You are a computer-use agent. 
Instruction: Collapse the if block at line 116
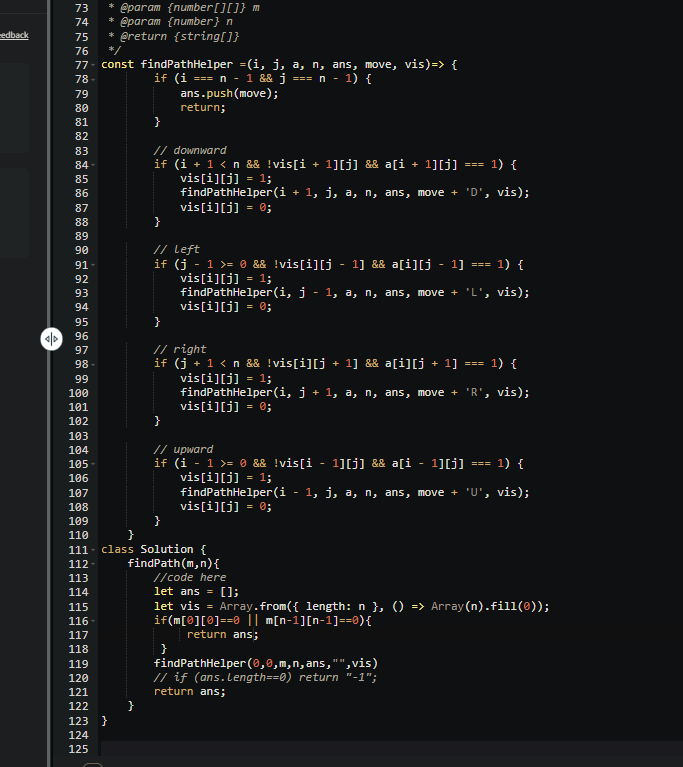click(93, 621)
